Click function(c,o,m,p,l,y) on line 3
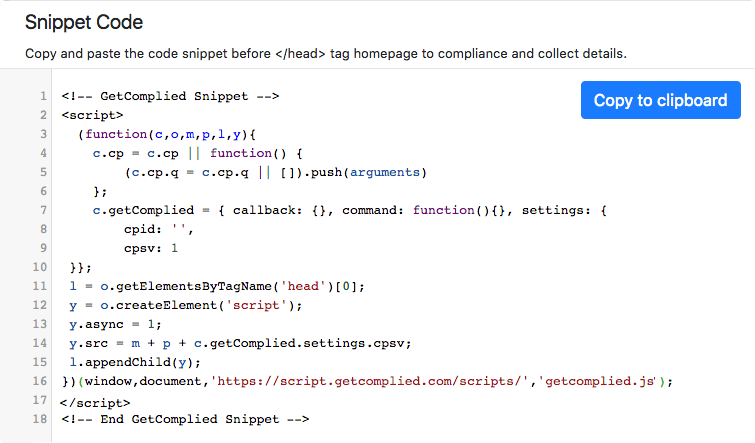 click(167, 134)
